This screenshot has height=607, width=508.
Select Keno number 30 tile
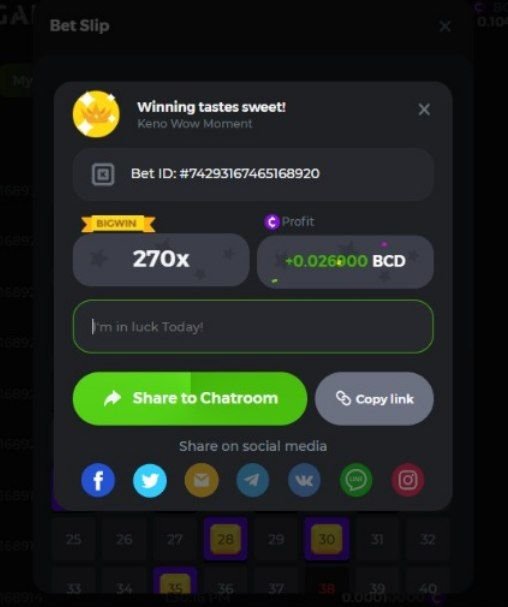[326, 538]
